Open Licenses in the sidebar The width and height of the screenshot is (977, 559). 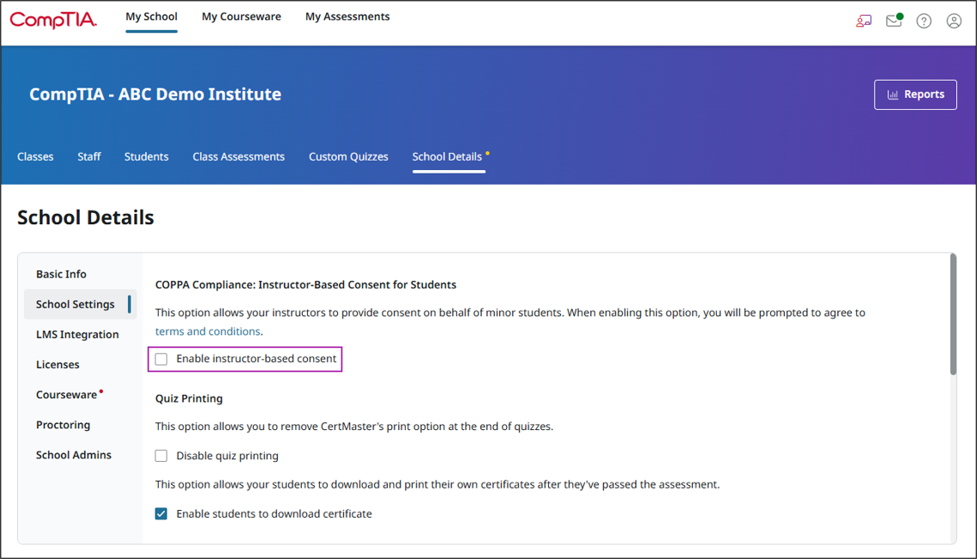[x=57, y=365]
